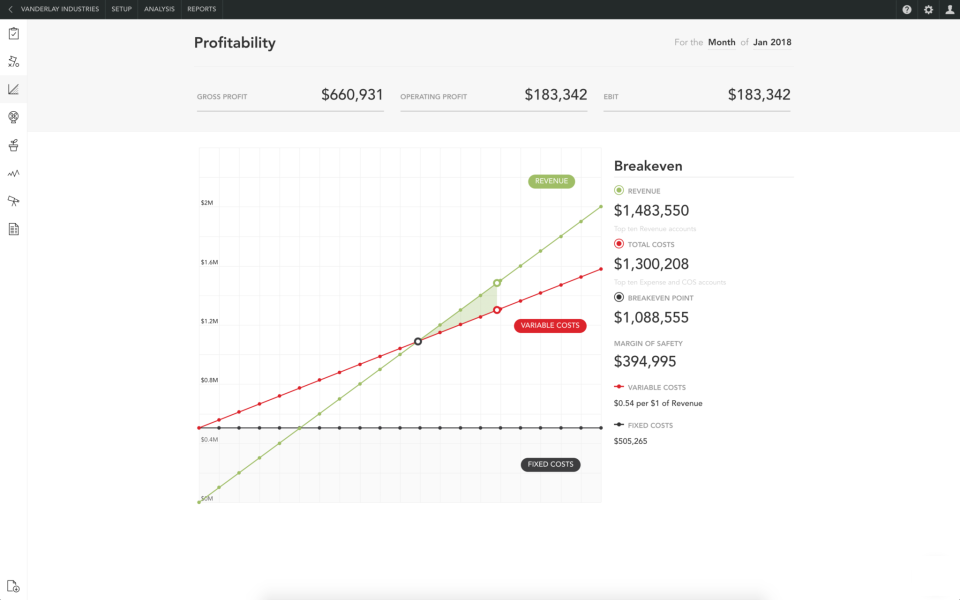Open the REPORTS menu
The image size is (960, 600).
(x=201, y=9)
